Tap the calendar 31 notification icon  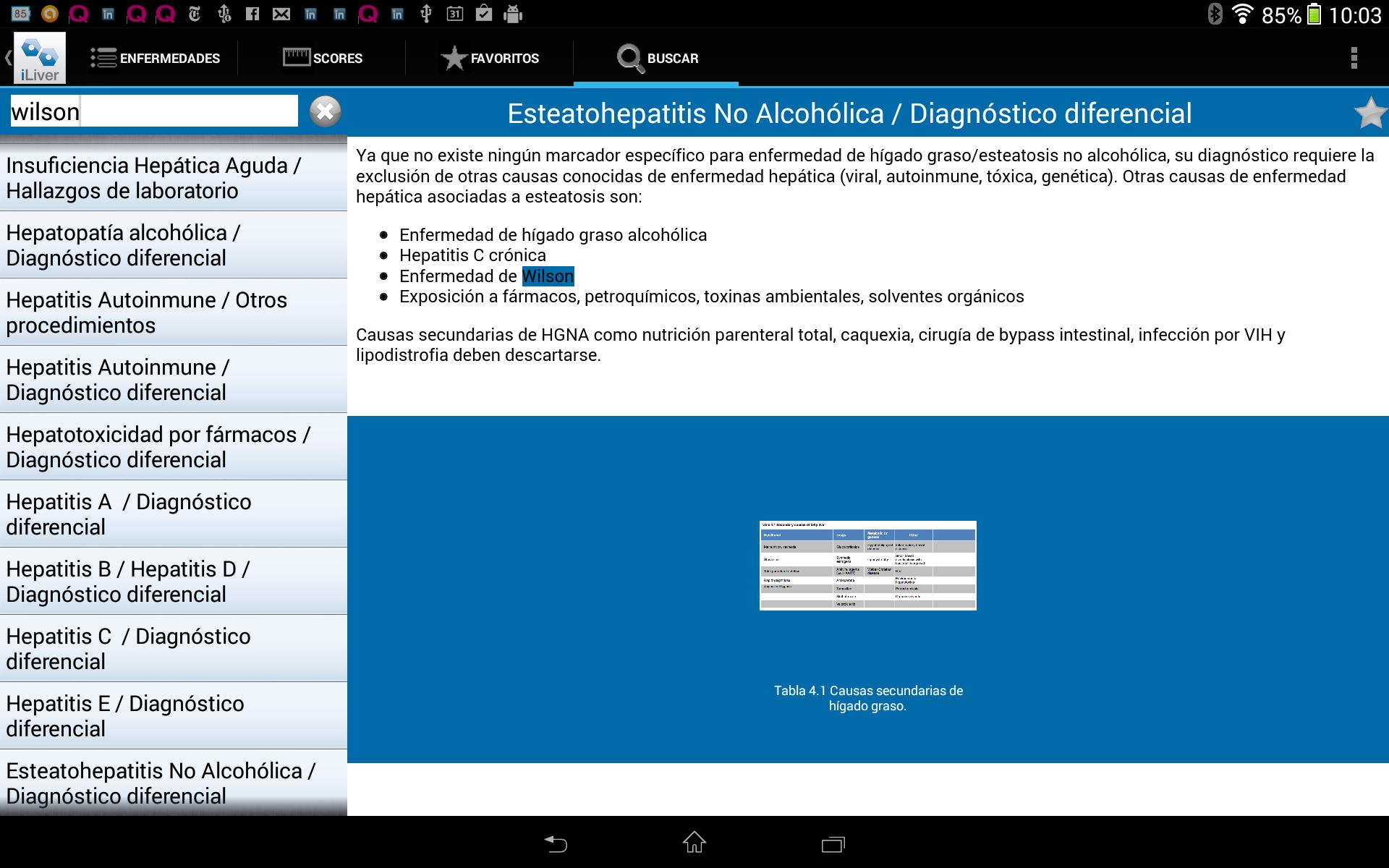[x=455, y=14]
